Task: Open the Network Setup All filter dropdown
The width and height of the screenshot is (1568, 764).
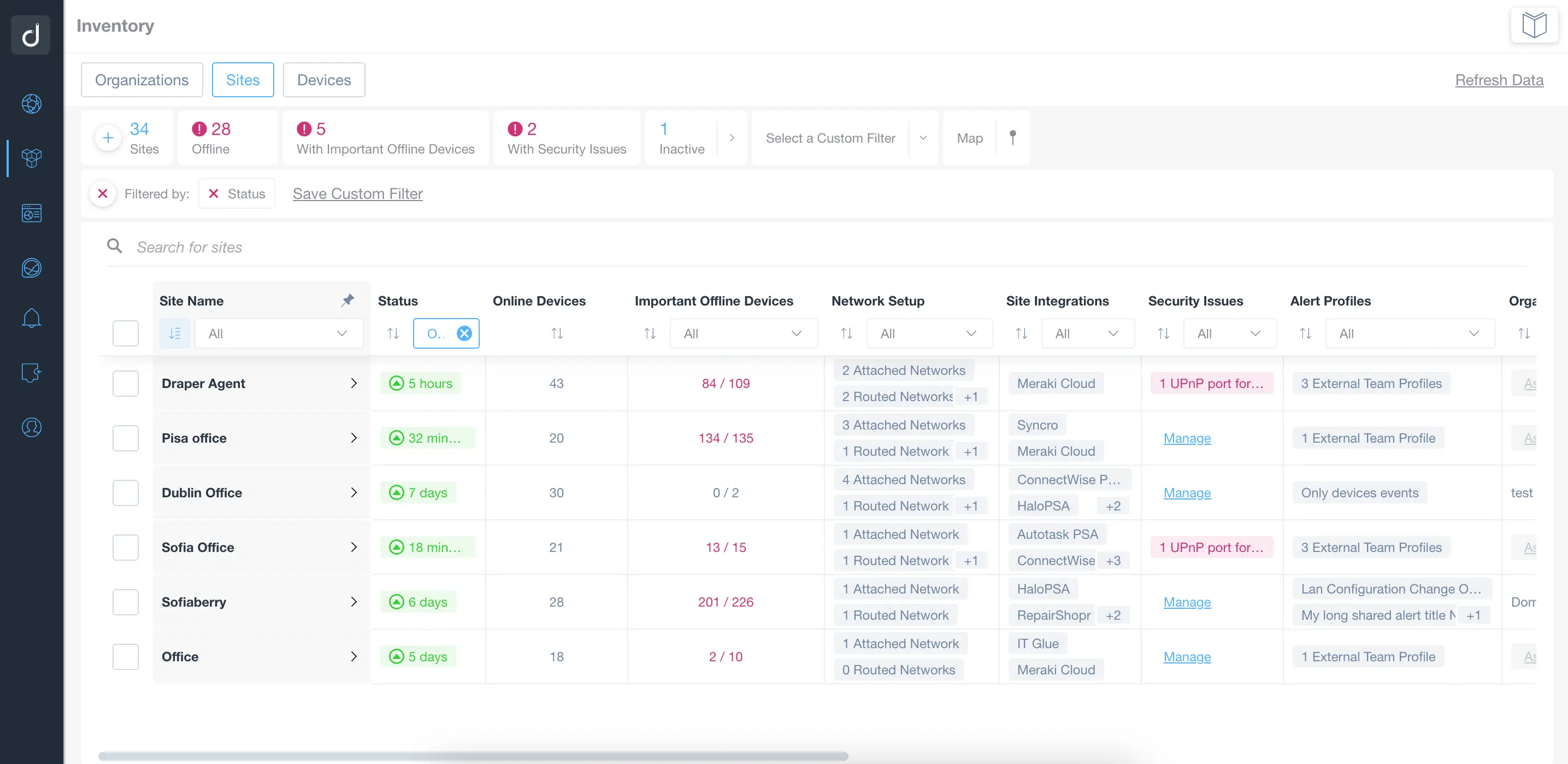Action: (929, 333)
